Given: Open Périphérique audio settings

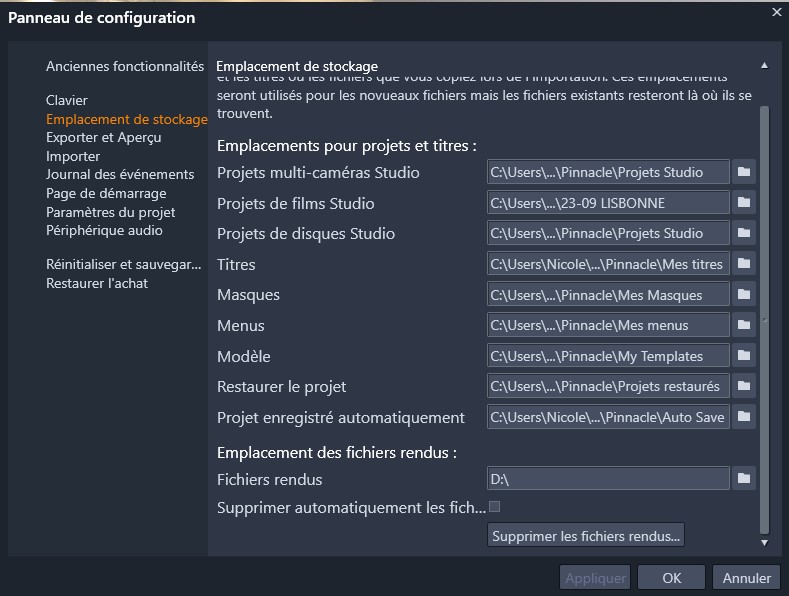Looking at the screenshot, I should point(104,230).
